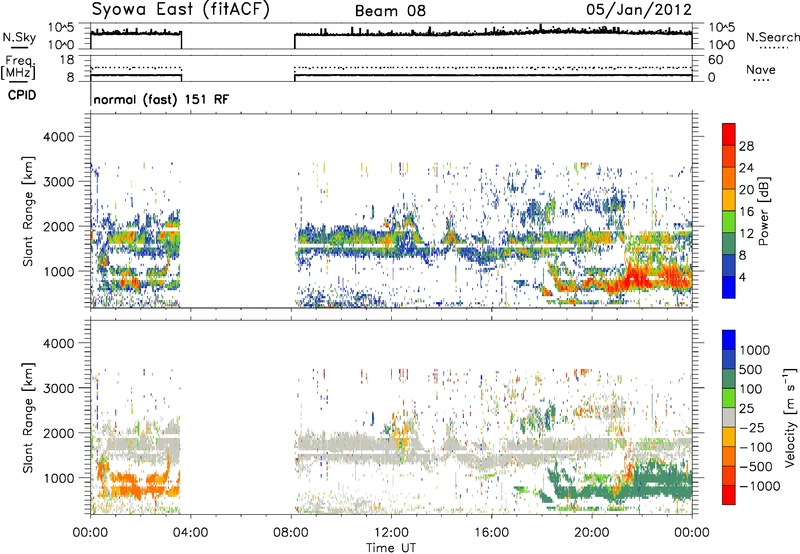Click the '500' Velocity colorbar label
This screenshot has width=800, height=554.
pyautogui.click(x=750, y=369)
